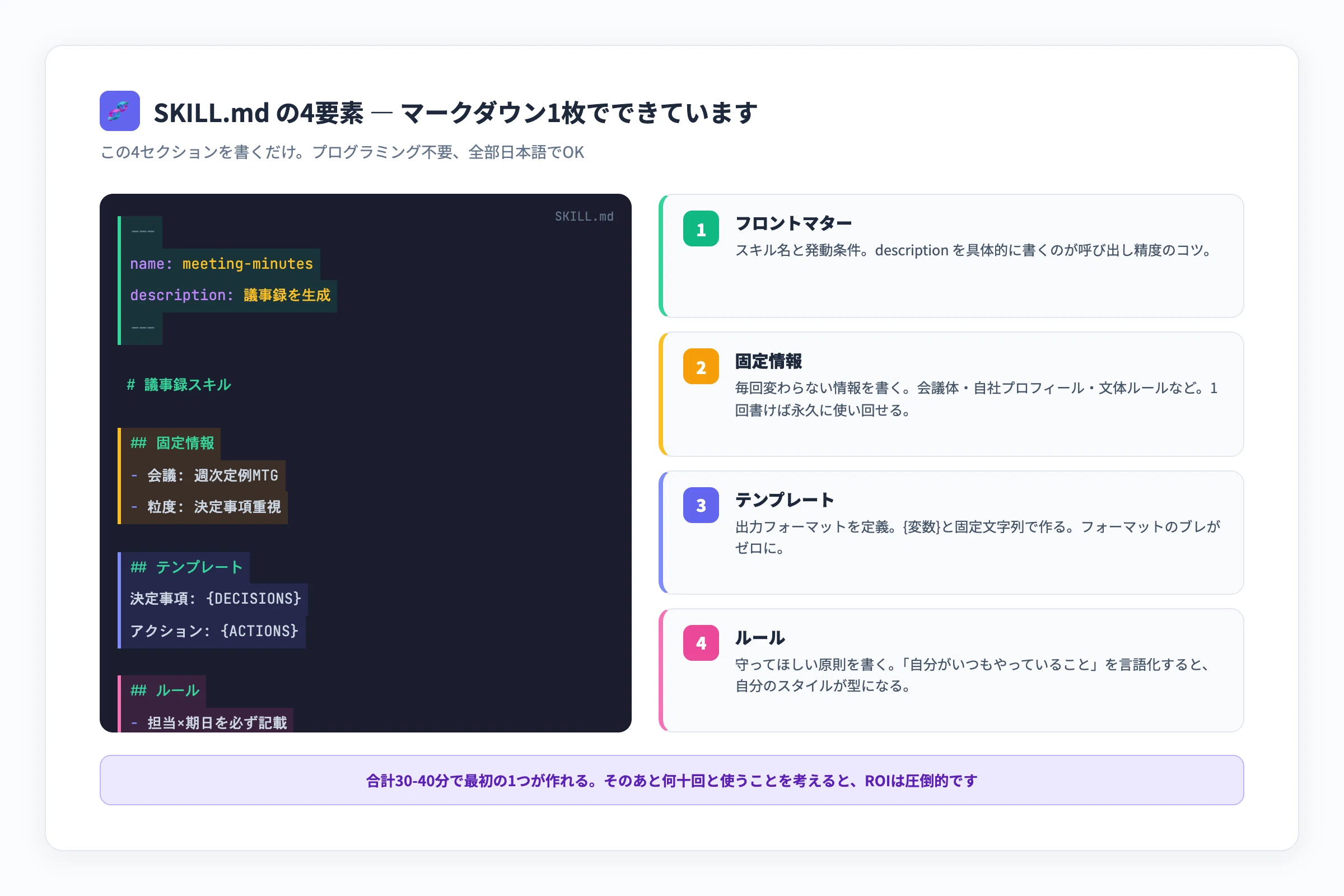Screen dimensions: 1344x896
Task: Select the ルール card heading
Action: pos(760,637)
